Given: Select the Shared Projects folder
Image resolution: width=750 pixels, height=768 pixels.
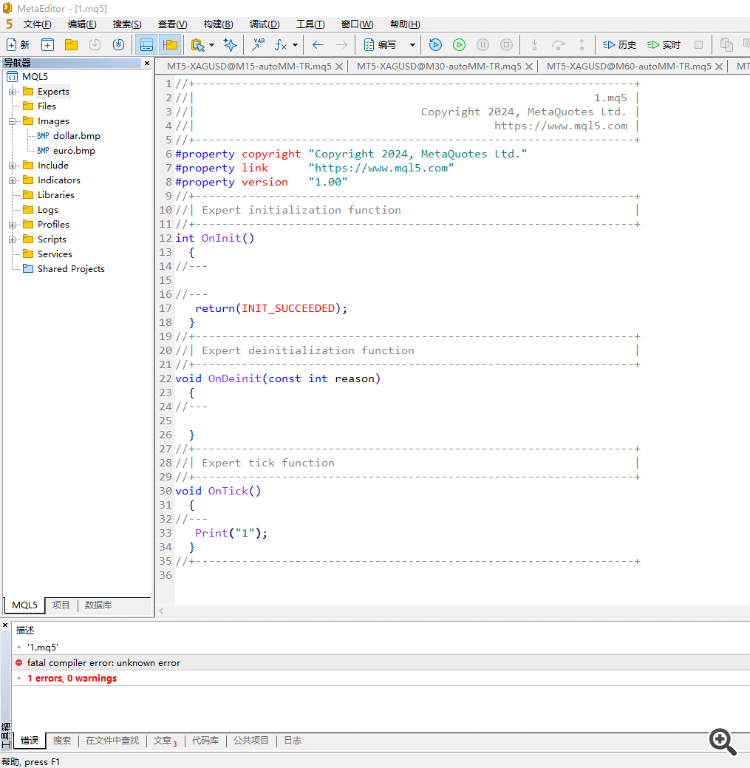Looking at the screenshot, I should tap(64, 268).
